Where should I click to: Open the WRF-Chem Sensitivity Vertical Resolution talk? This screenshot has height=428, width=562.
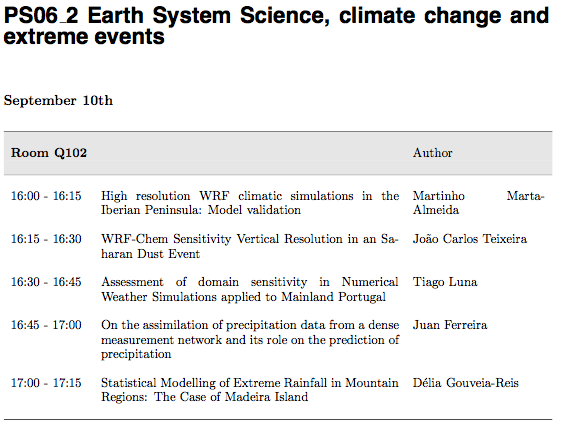coord(250,246)
